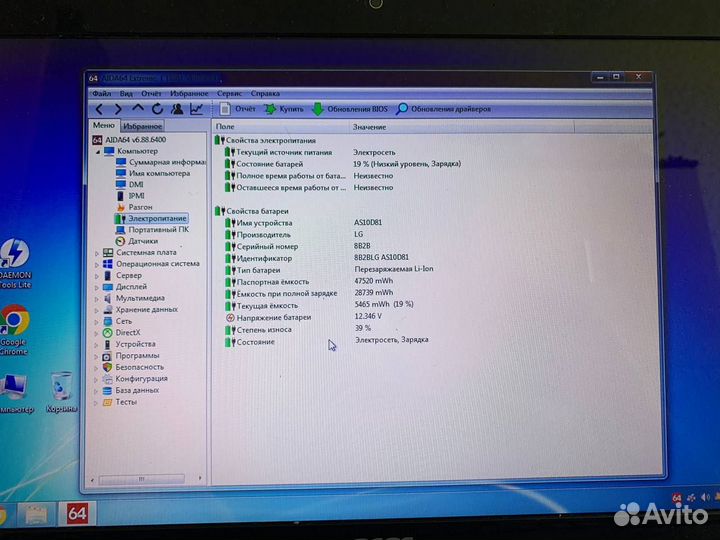Expand the Дисплей branch arrow
The width and height of the screenshot is (720, 540).
point(97,288)
